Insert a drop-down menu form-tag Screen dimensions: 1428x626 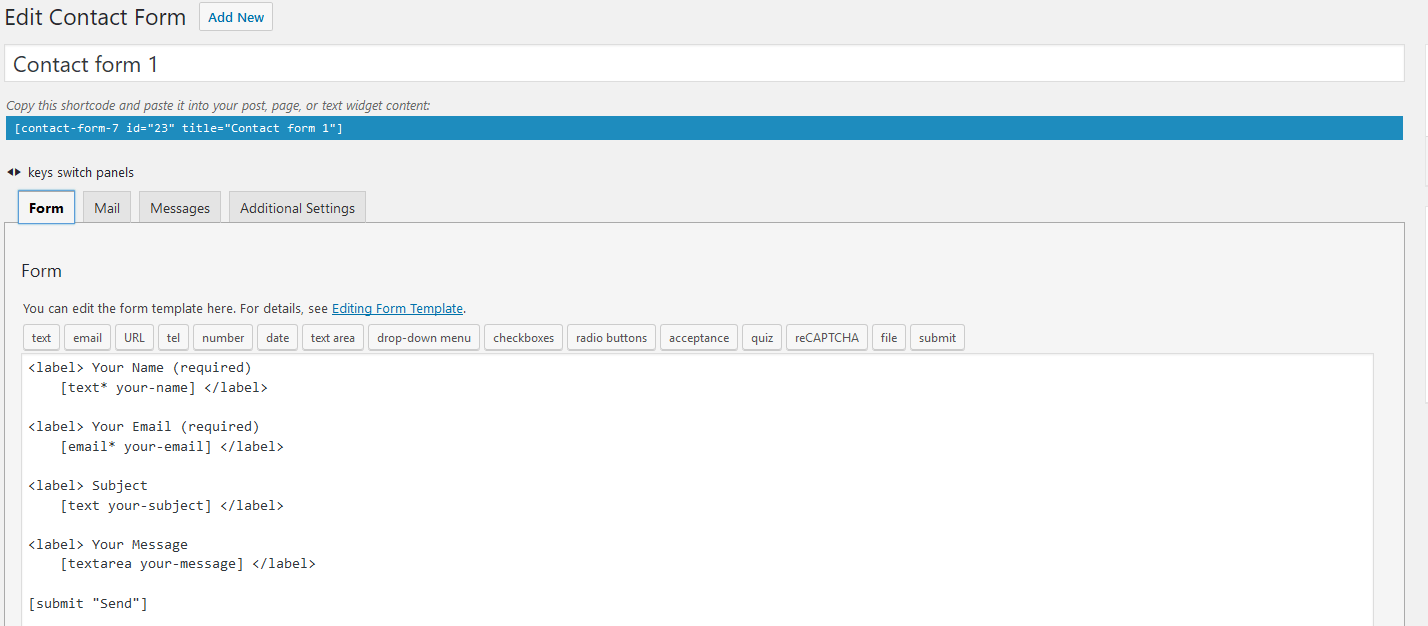pyautogui.click(x=423, y=337)
